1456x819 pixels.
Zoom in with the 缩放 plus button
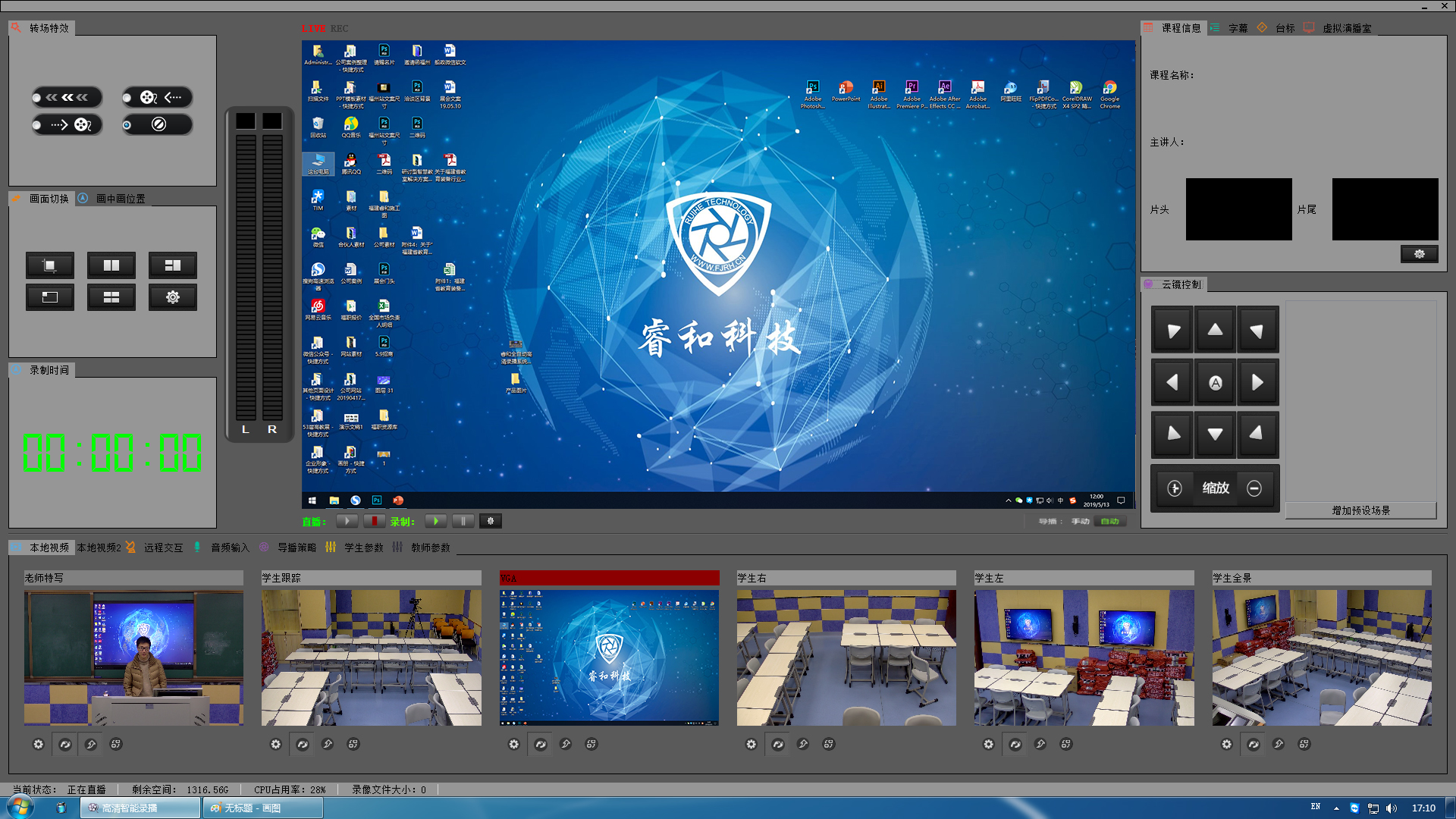coord(1175,488)
